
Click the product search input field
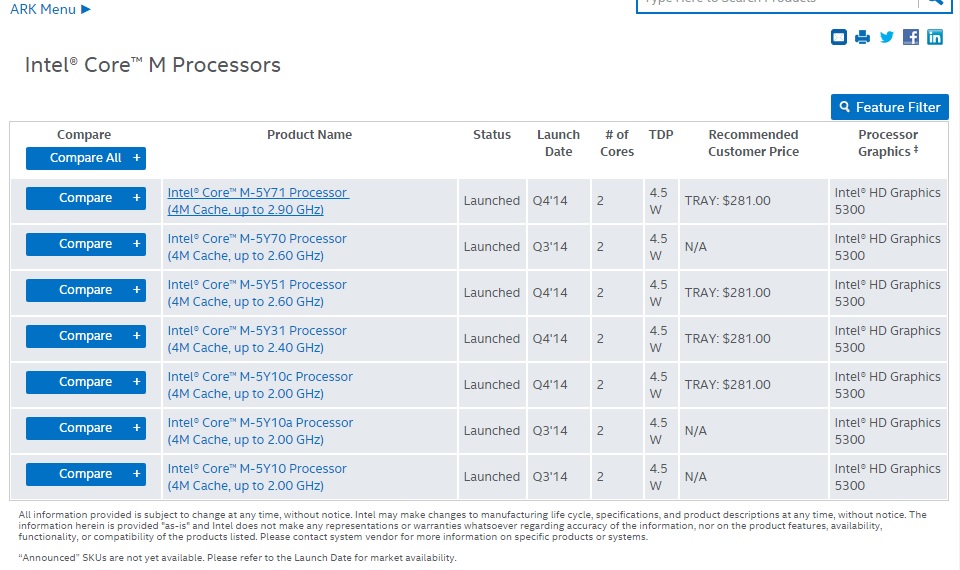[778, 3]
